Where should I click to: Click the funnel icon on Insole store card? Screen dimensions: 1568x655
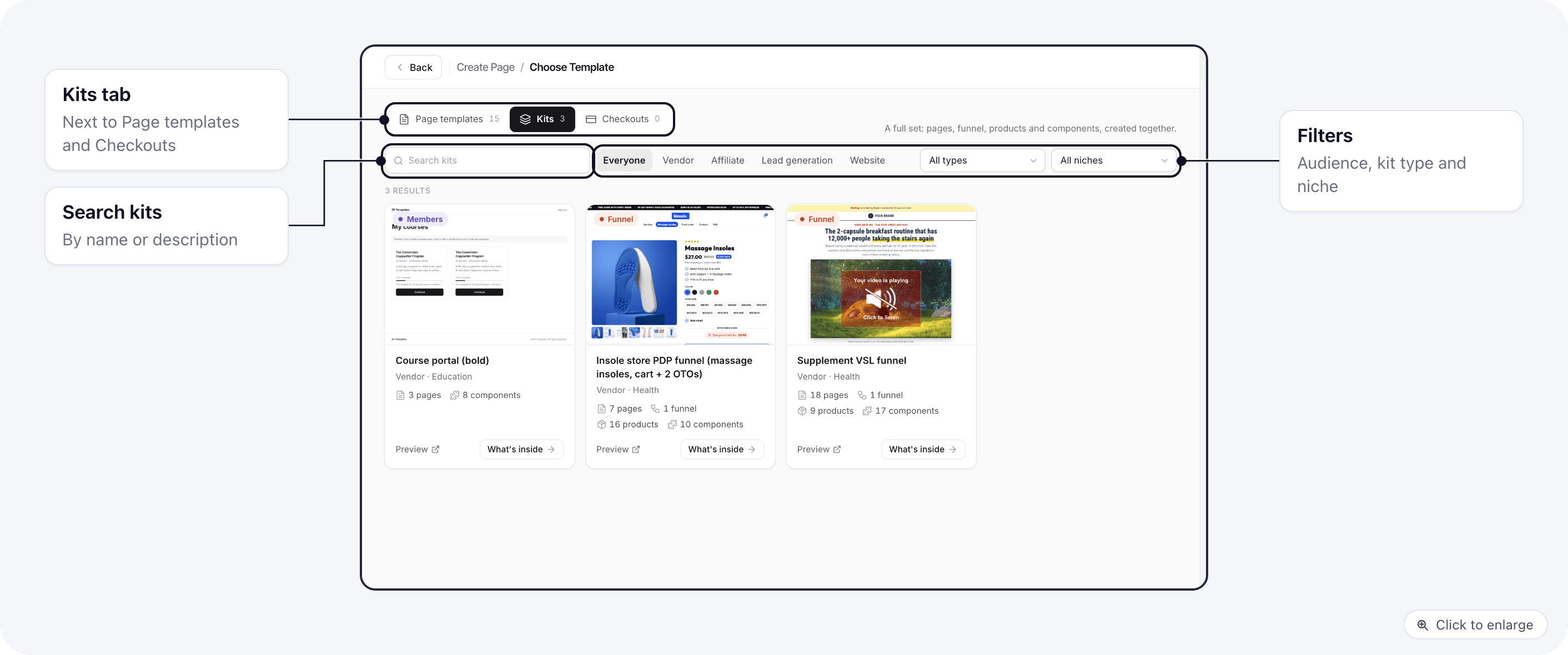pos(655,409)
